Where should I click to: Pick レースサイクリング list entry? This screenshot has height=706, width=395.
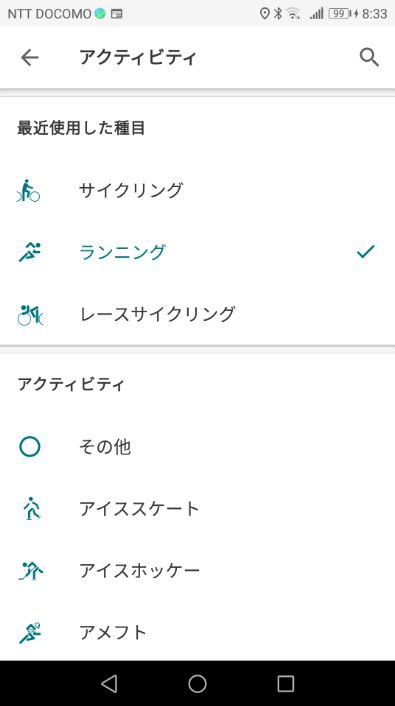point(157,314)
